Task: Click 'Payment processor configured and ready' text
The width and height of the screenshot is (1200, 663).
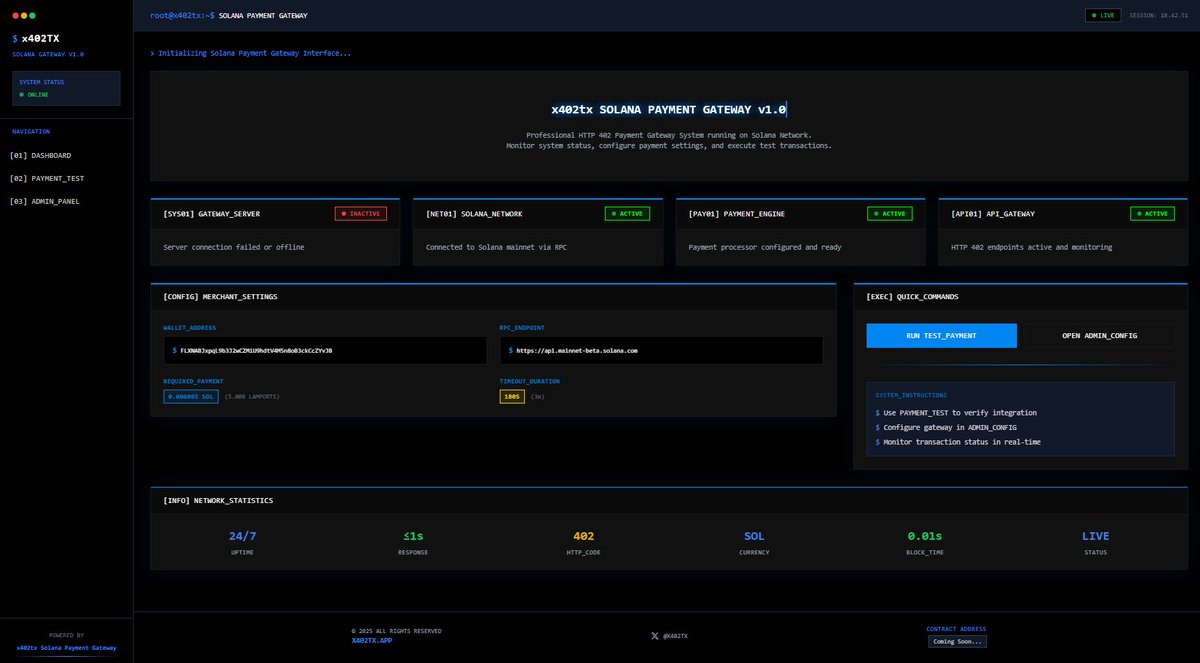Action: [x=766, y=246]
